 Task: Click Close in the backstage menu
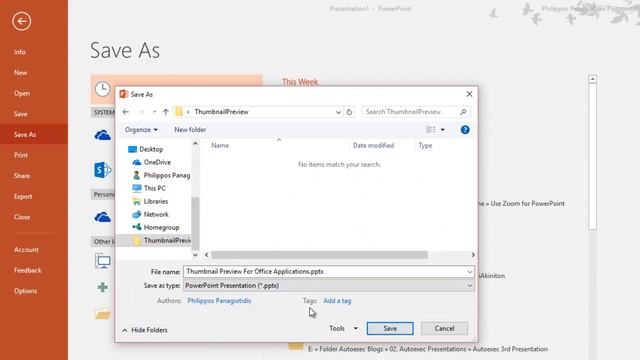(x=22, y=217)
